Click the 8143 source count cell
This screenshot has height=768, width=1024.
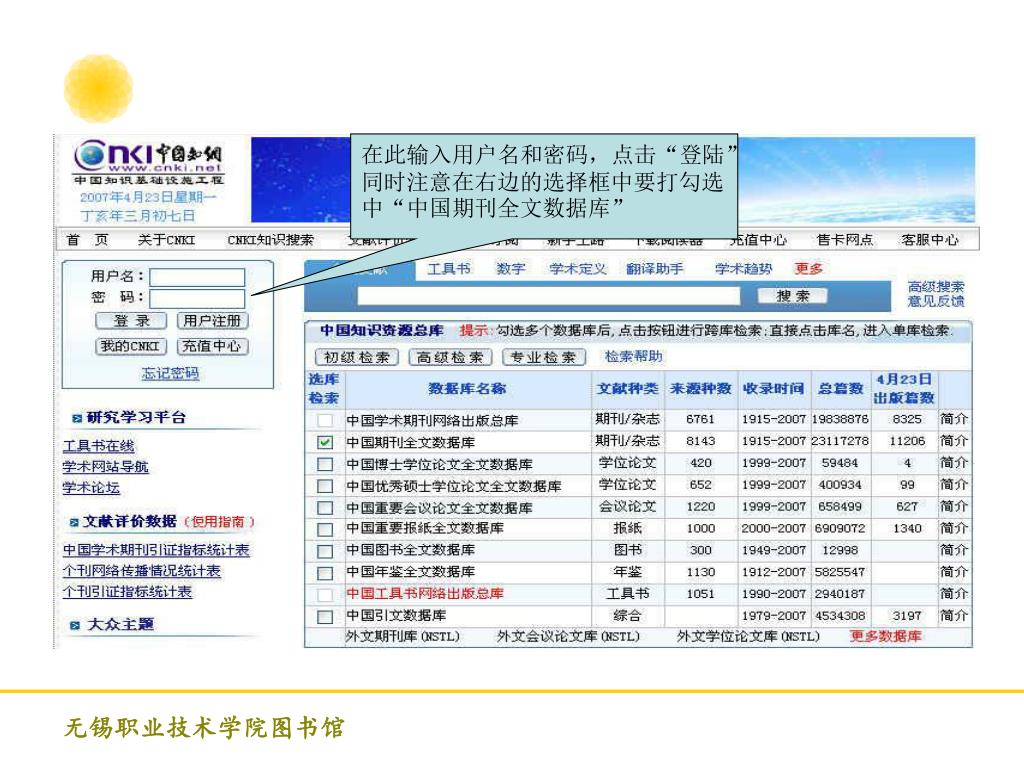click(x=701, y=441)
